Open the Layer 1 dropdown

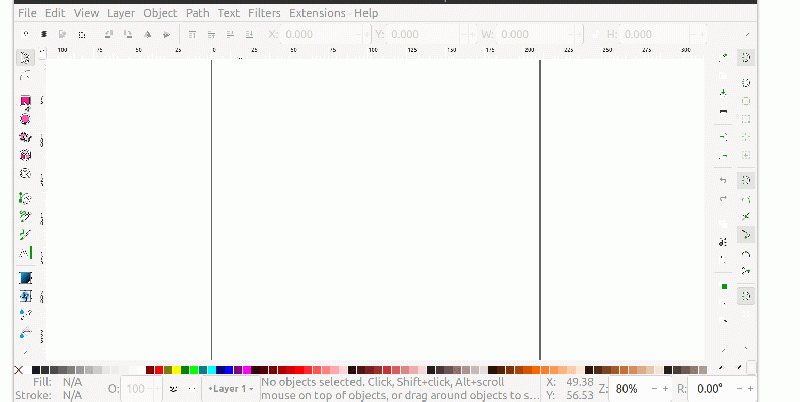231,388
